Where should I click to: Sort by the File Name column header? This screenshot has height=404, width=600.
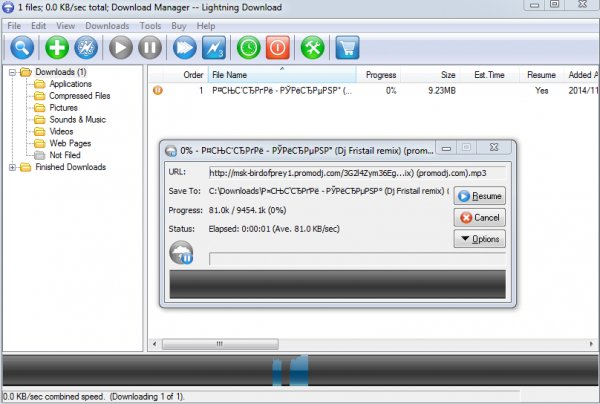click(x=282, y=75)
